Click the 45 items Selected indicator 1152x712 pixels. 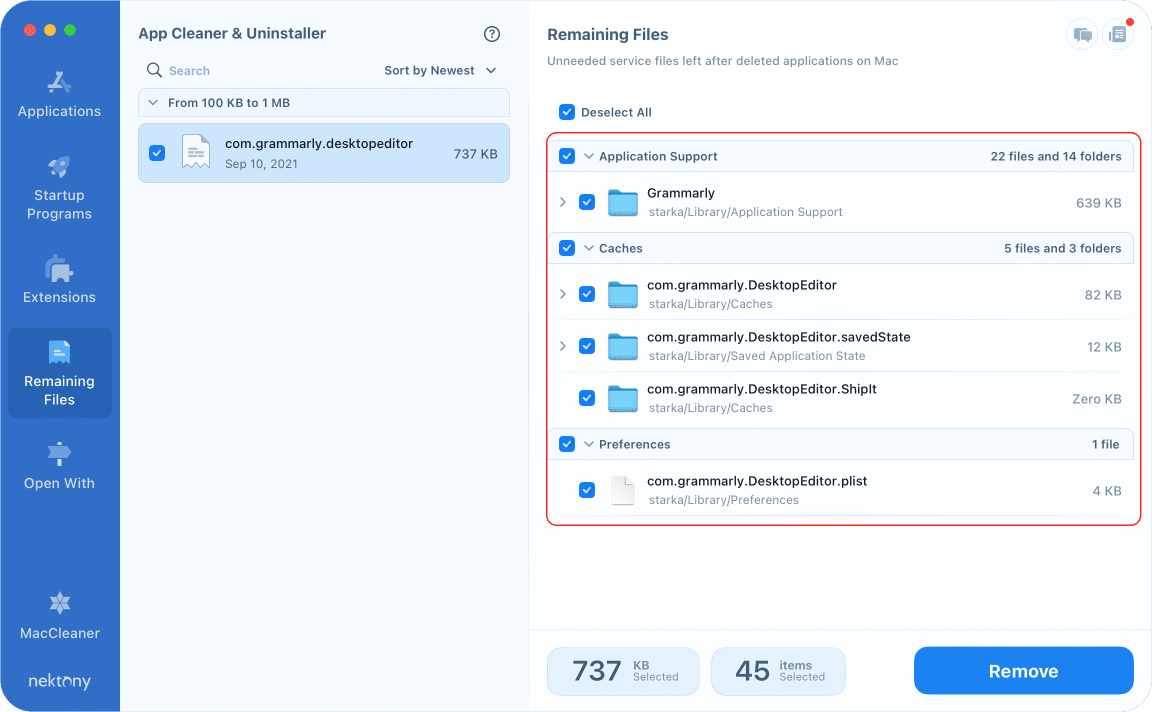[778, 671]
